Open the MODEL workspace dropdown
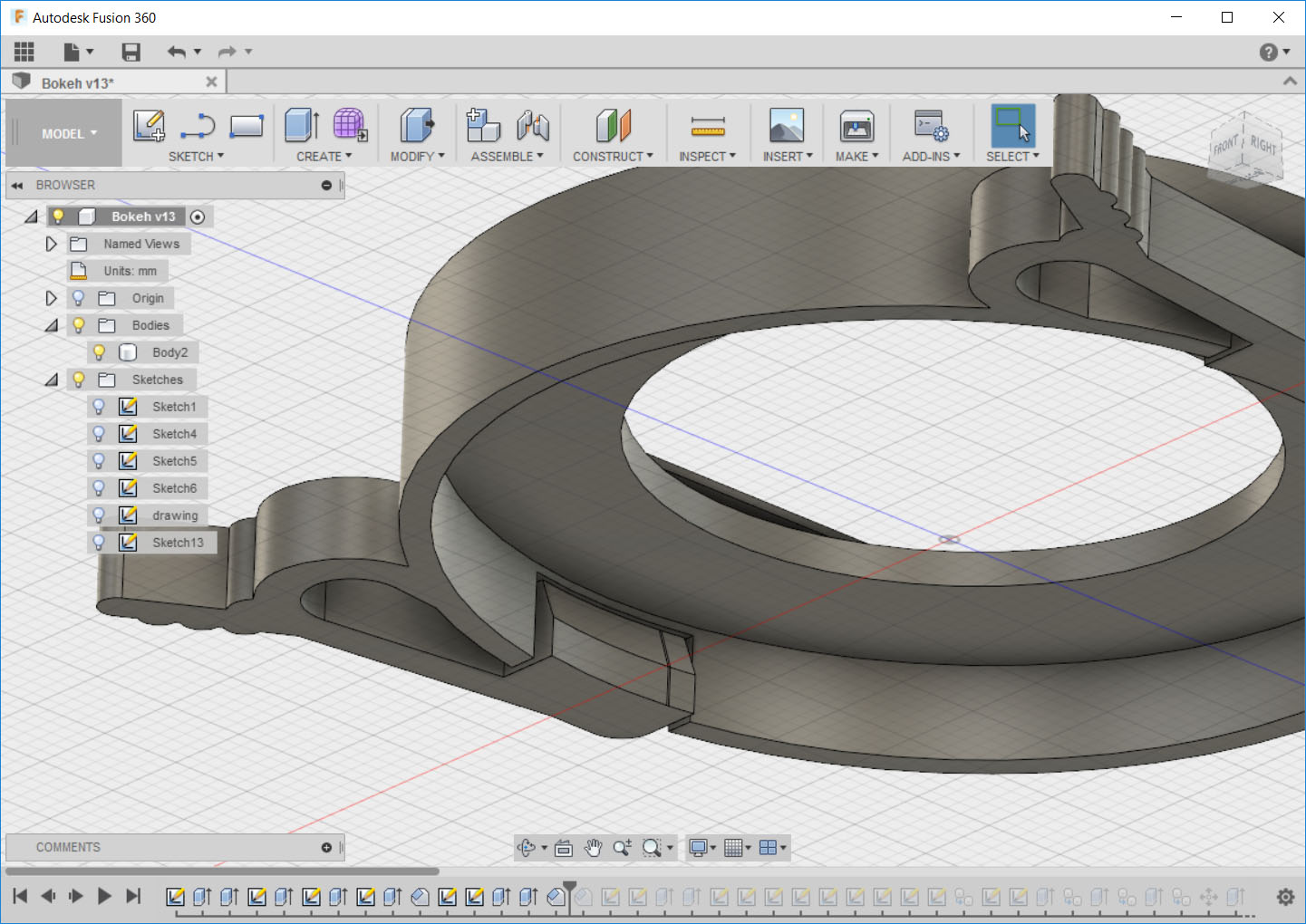 point(68,134)
